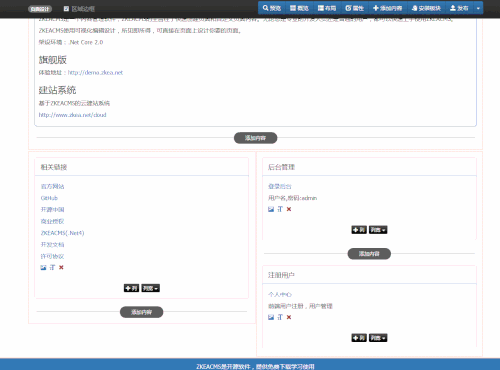Image resolution: width=500 pixels, height=370 pixels.
Task: Click the 用户名,密码:admin text
Action: pos(292,198)
